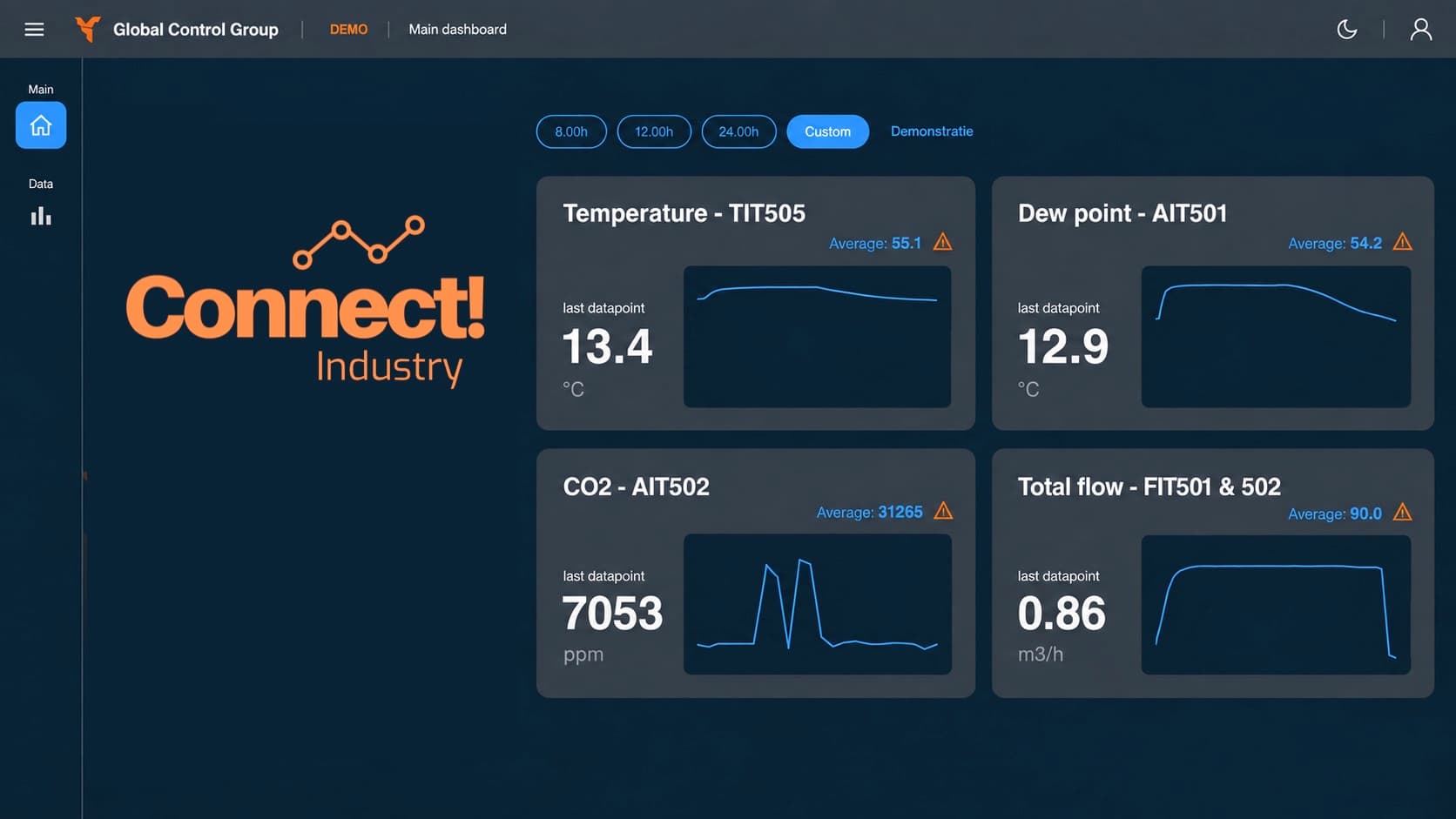Go to Main home icon
1456x819 pixels.
point(41,125)
